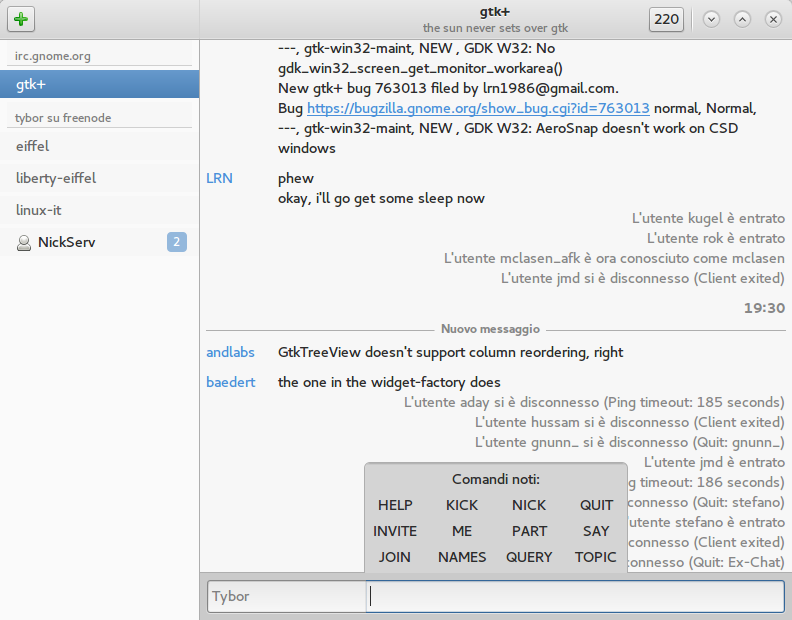Viewport: 792px width, 620px height.
Task: Open the liberty-eiffel channel
Action: [x=100, y=178]
